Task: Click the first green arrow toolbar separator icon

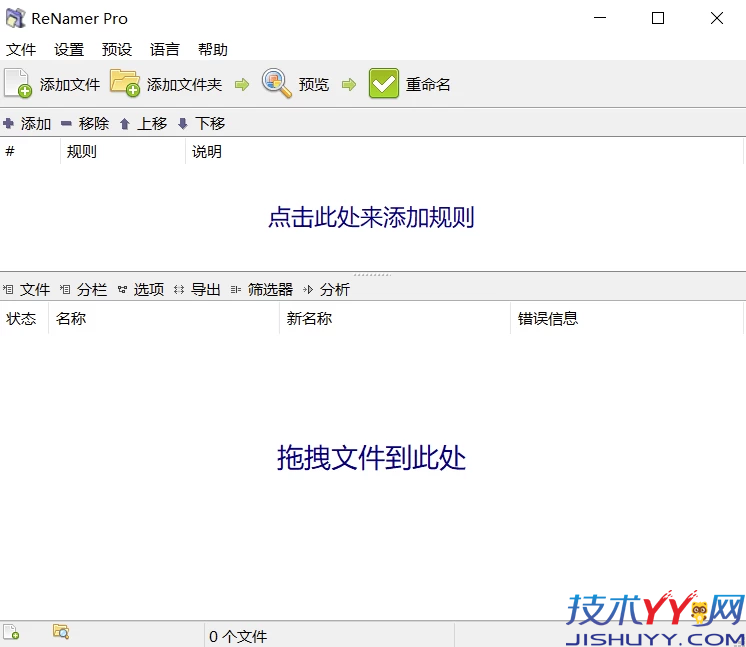Action: pyautogui.click(x=242, y=85)
